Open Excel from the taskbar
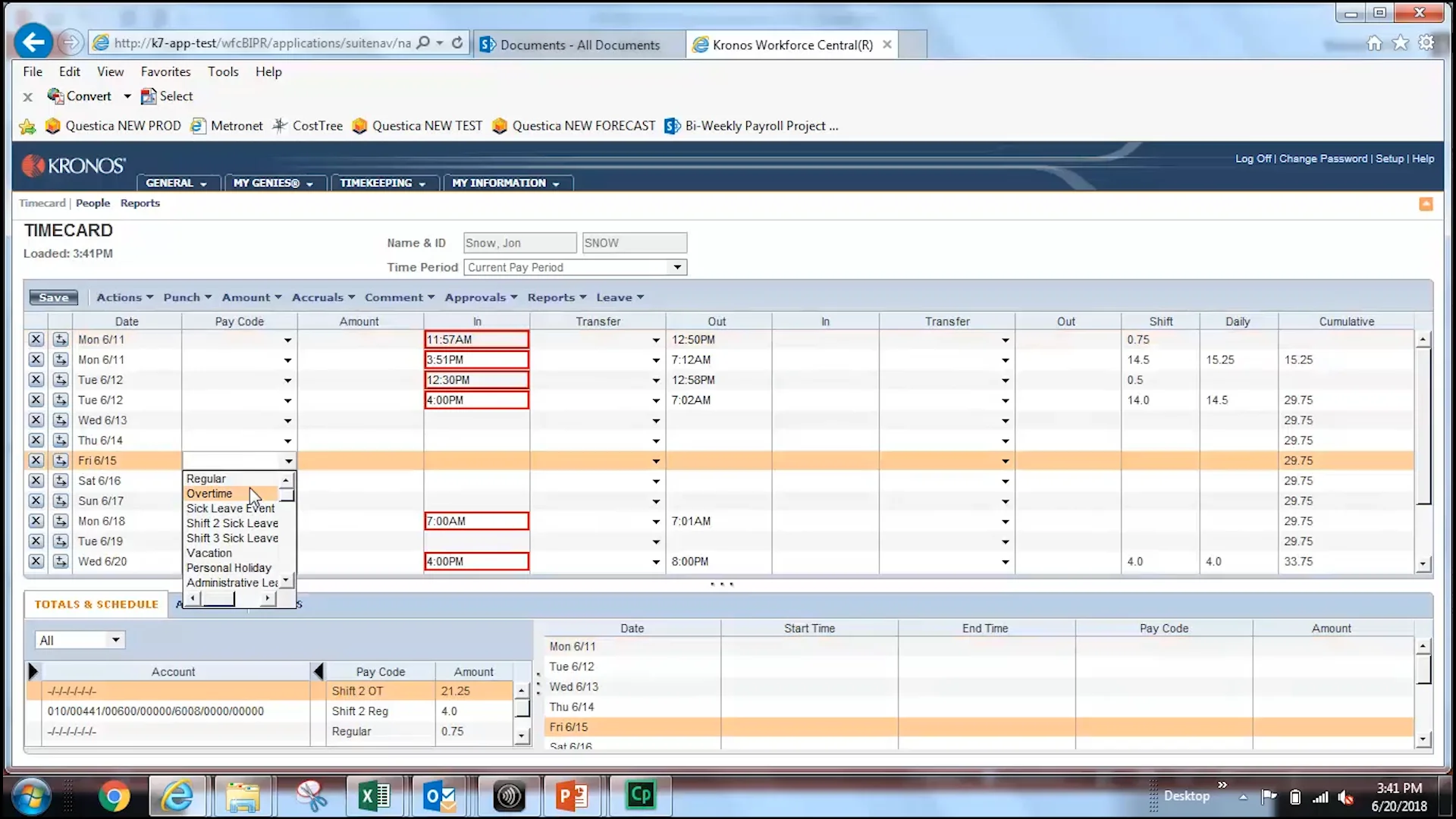This screenshot has width=1456, height=819. click(374, 795)
